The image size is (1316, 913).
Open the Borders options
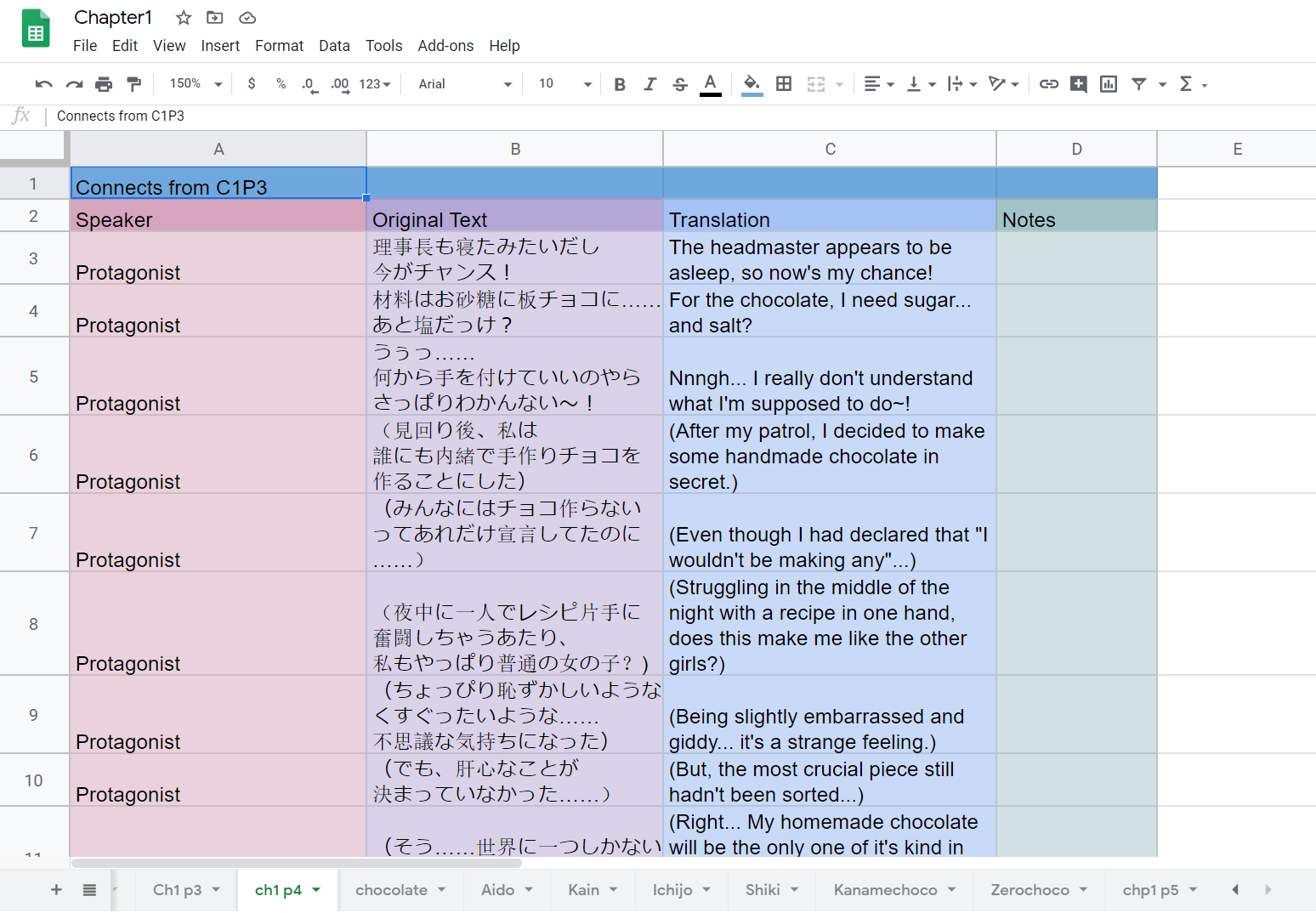(784, 84)
